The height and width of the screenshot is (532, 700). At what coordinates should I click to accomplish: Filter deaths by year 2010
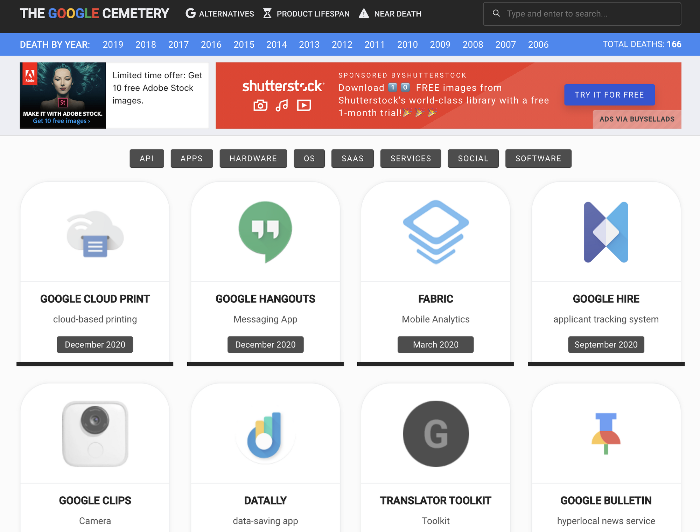pyautogui.click(x=407, y=45)
